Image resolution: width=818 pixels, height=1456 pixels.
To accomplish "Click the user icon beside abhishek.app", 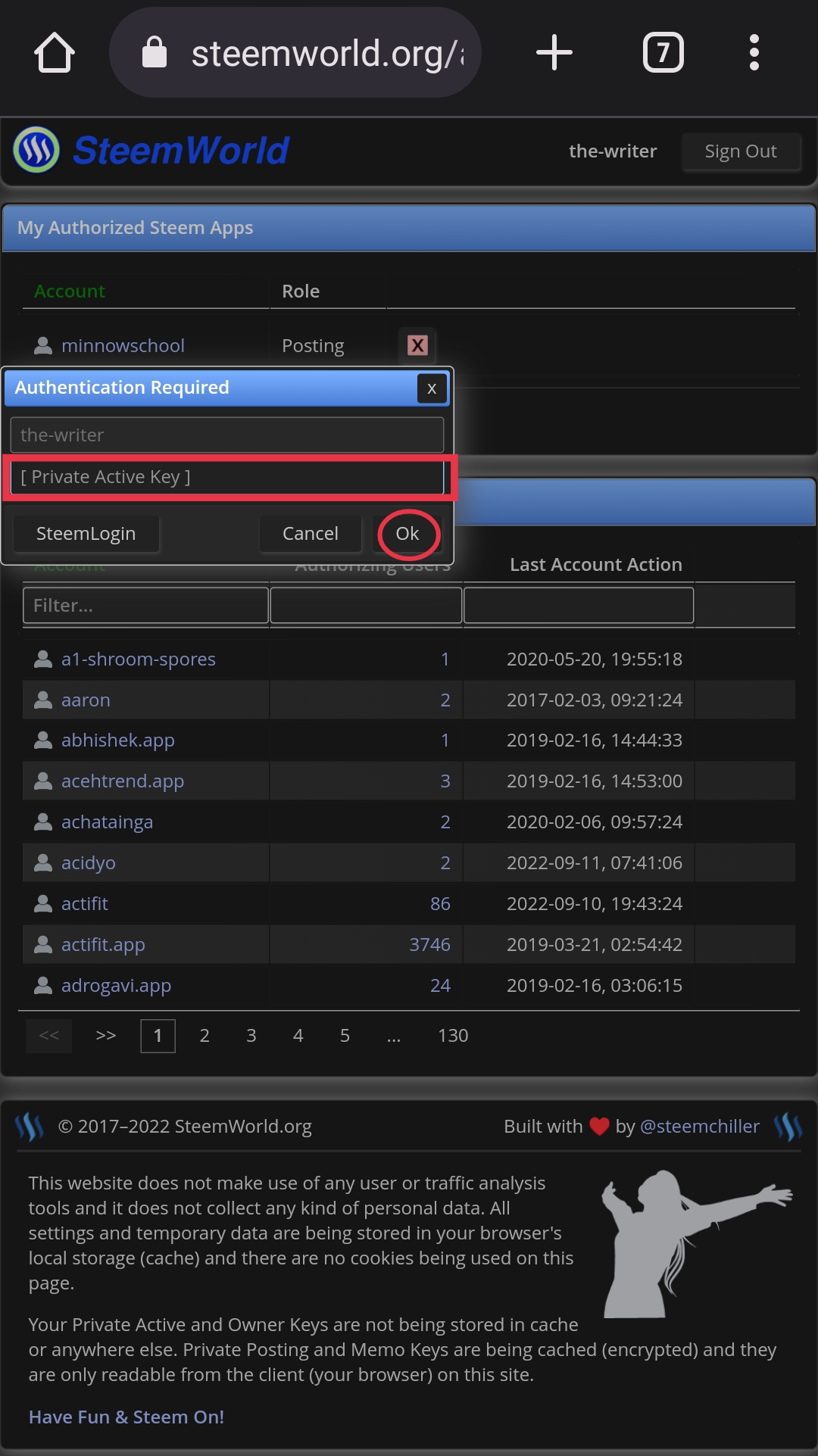I will (x=43, y=740).
